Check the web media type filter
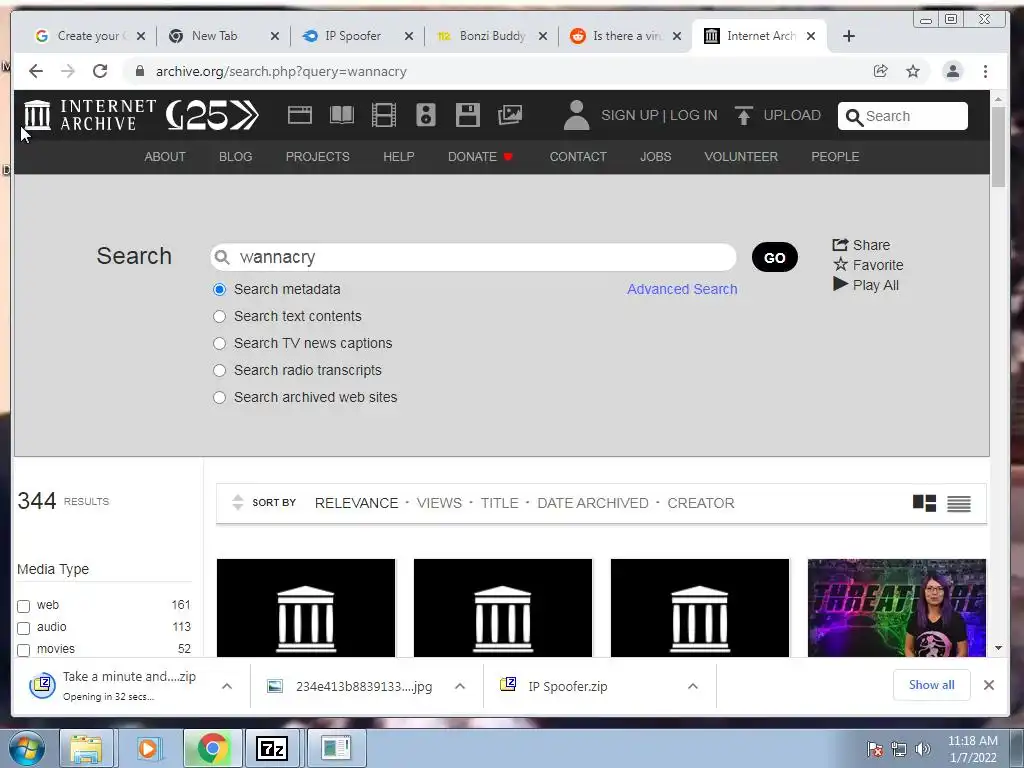This screenshot has height=768, width=1024. [x=24, y=606]
